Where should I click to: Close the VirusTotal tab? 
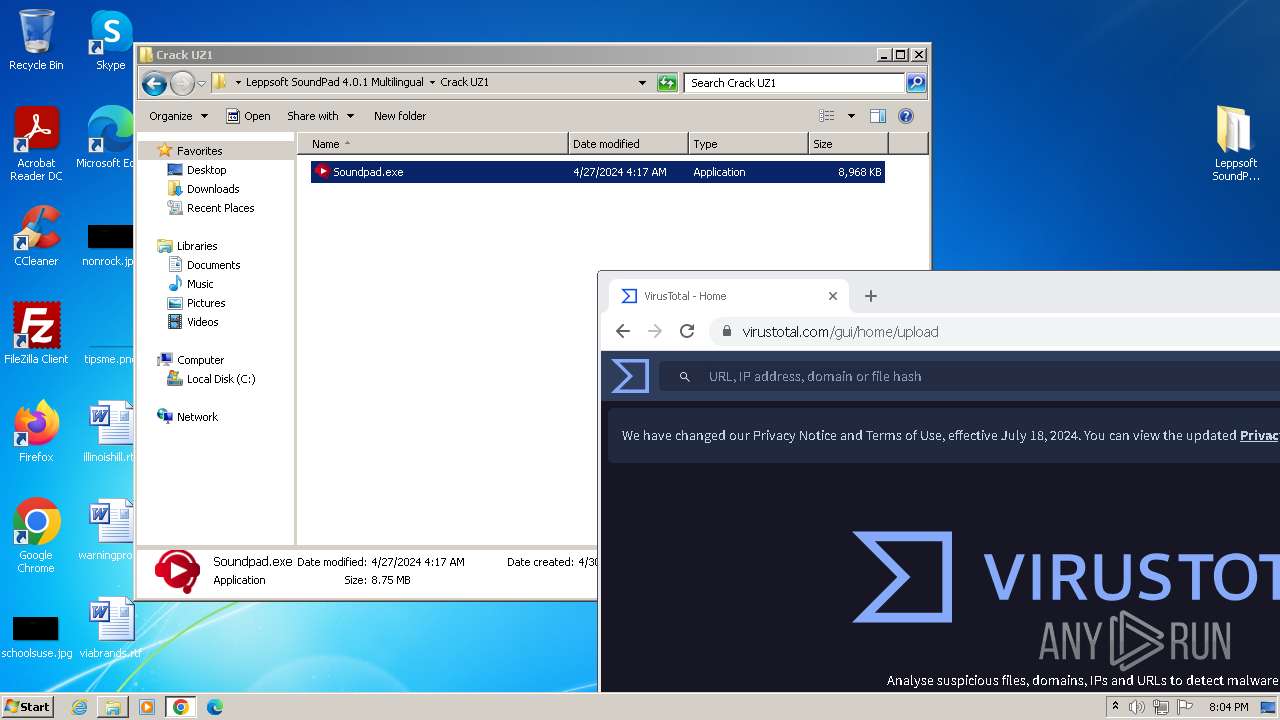(833, 296)
